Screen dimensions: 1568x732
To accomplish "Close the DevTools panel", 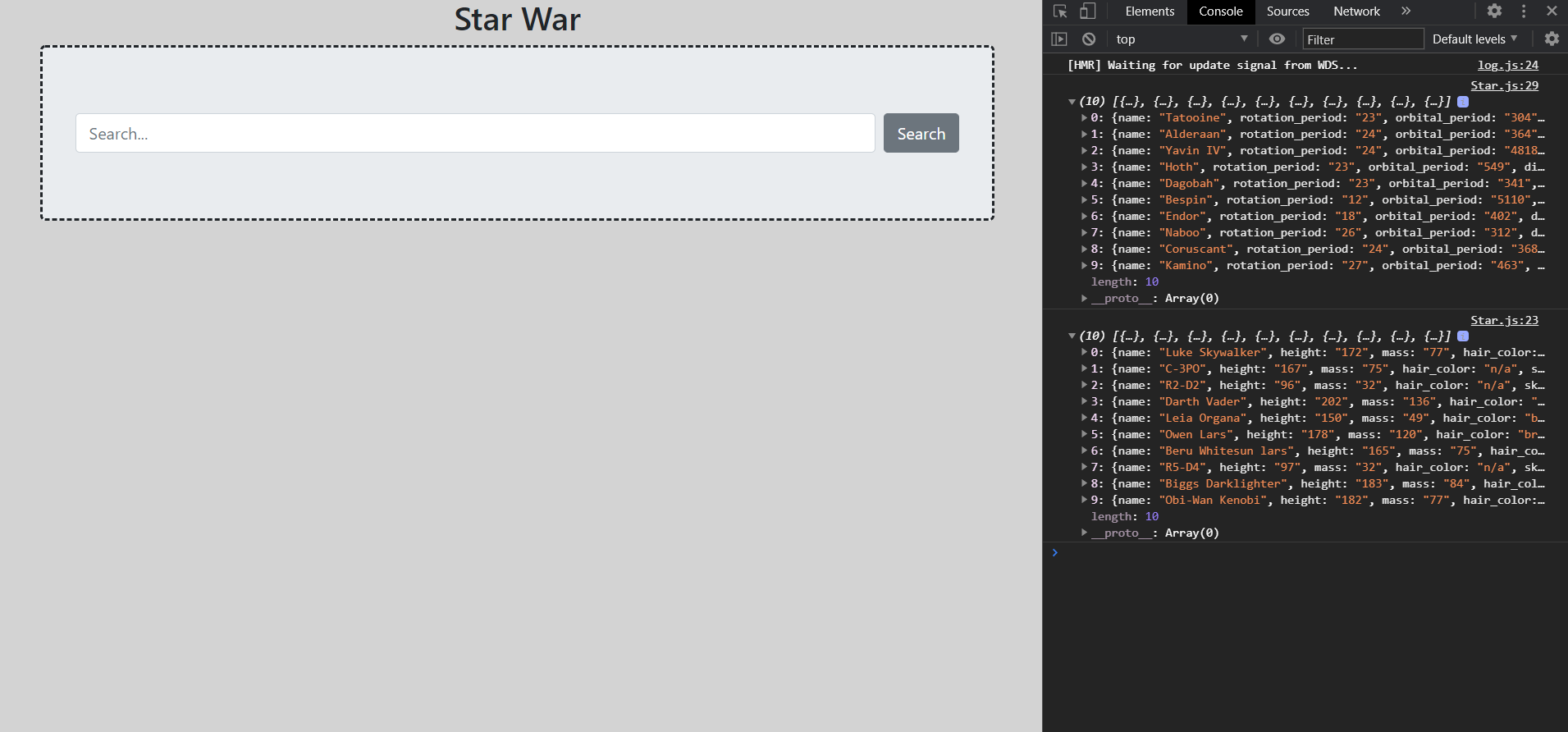I will [1552, 11].
